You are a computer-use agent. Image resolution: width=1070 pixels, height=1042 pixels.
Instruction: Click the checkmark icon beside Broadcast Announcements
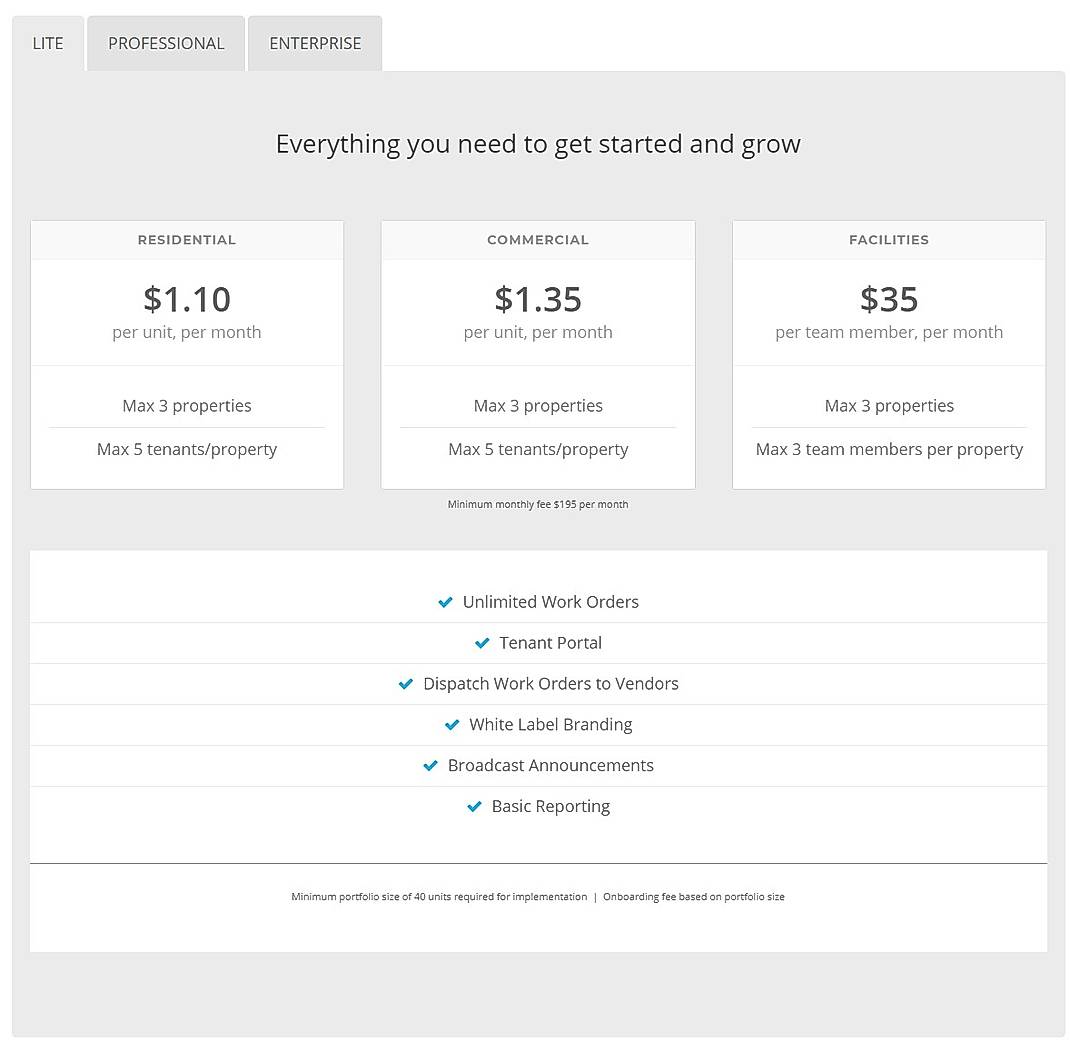(x=431, y=765)
